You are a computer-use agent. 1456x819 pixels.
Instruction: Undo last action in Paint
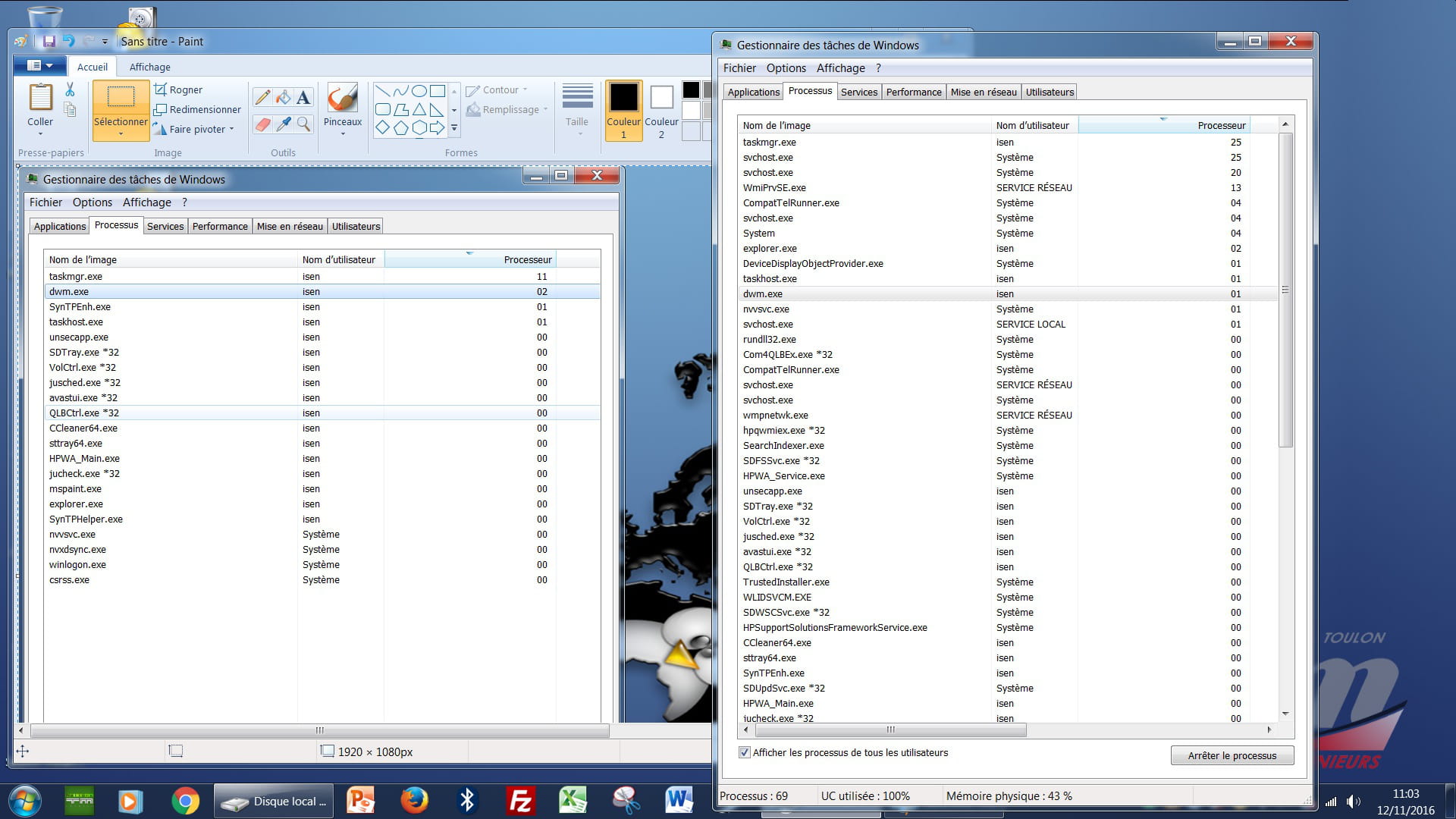click(69, 41)
